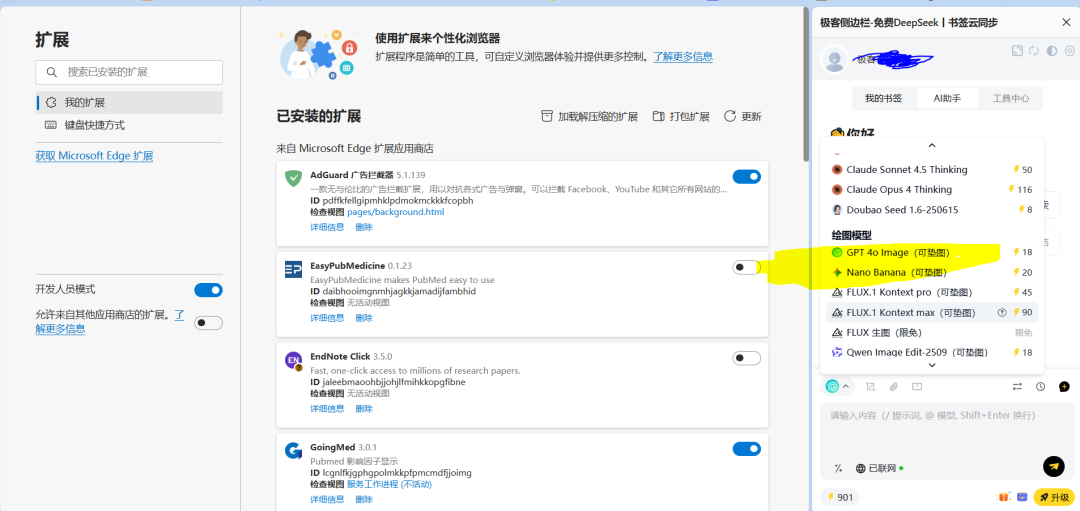
Task: Toggle the 已联网 web access option
Action: pyautogui.click(x=879, y=468)
